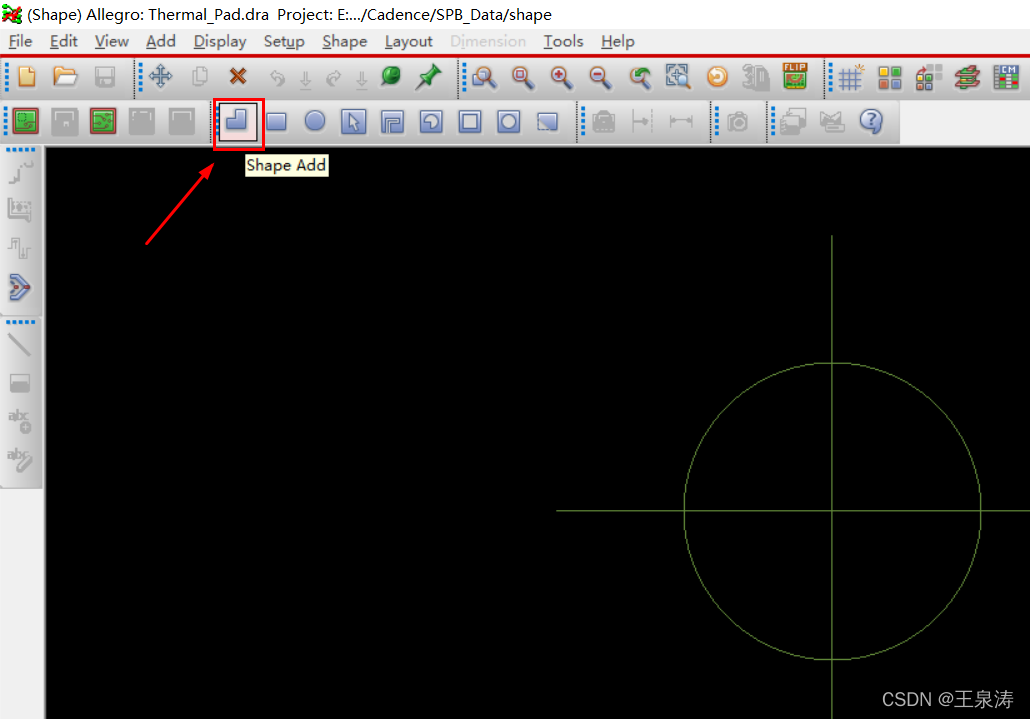
Task: Click the Shape Select arrow tool
Action: (353, 121)
